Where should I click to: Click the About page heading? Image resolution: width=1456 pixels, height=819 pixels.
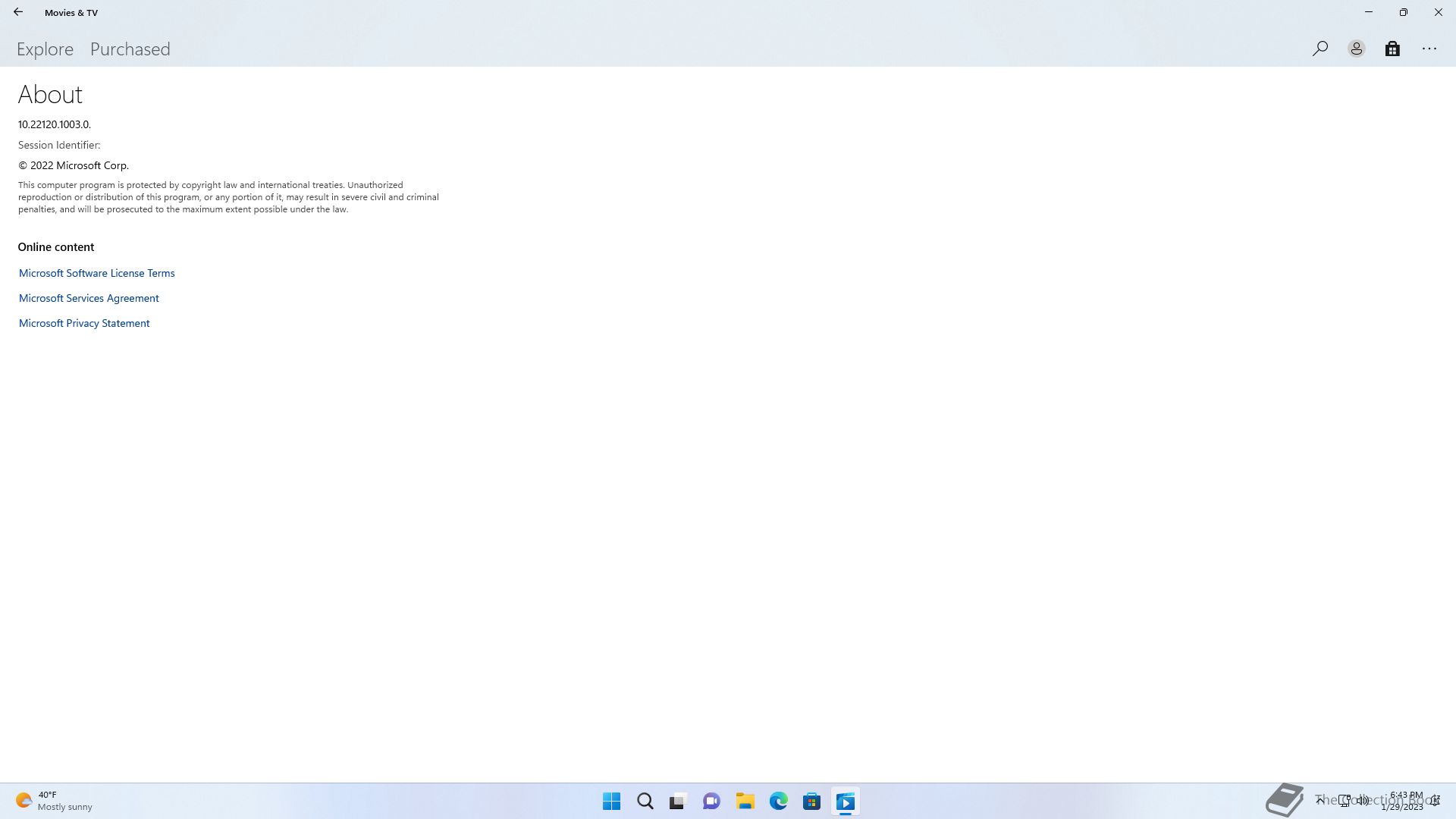click(x=50, y=94)
